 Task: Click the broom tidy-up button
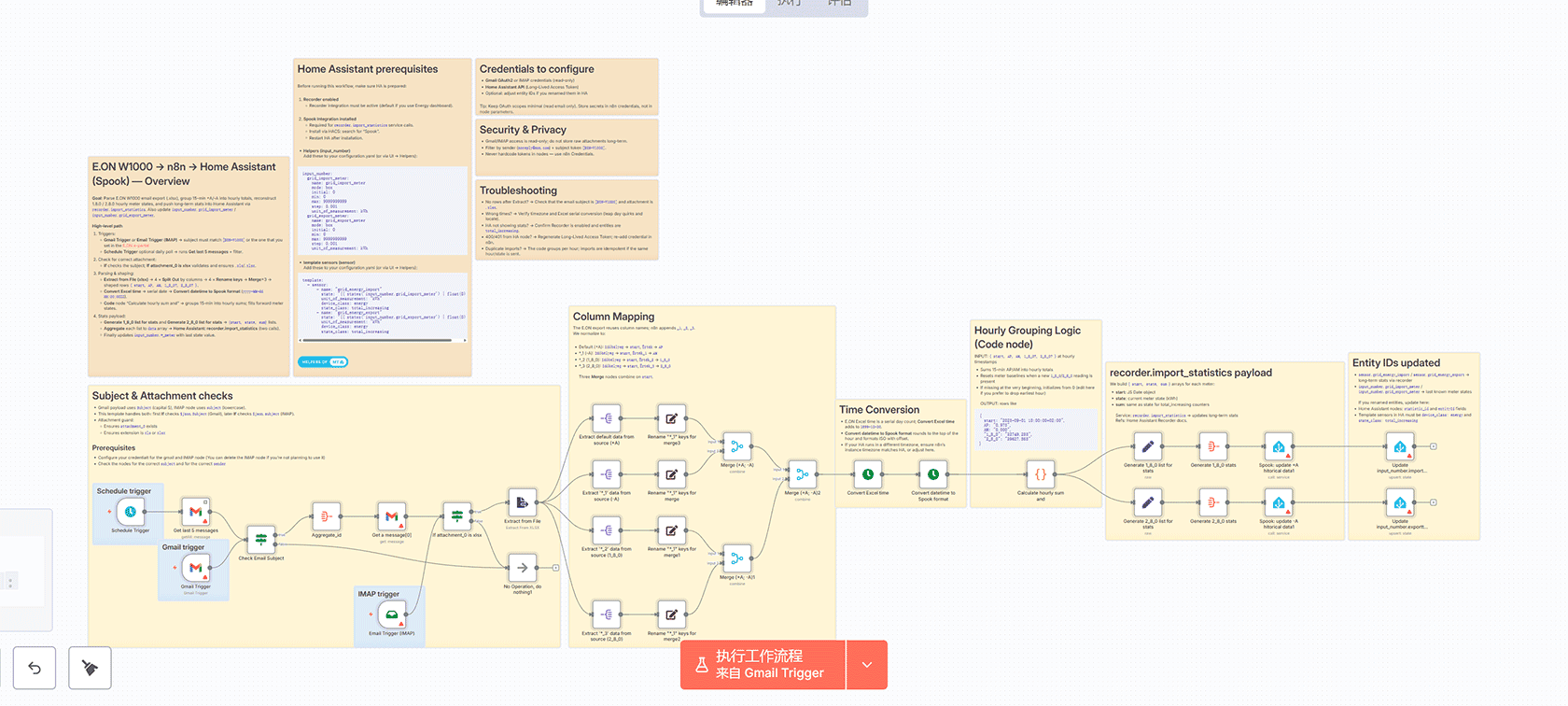90,668
